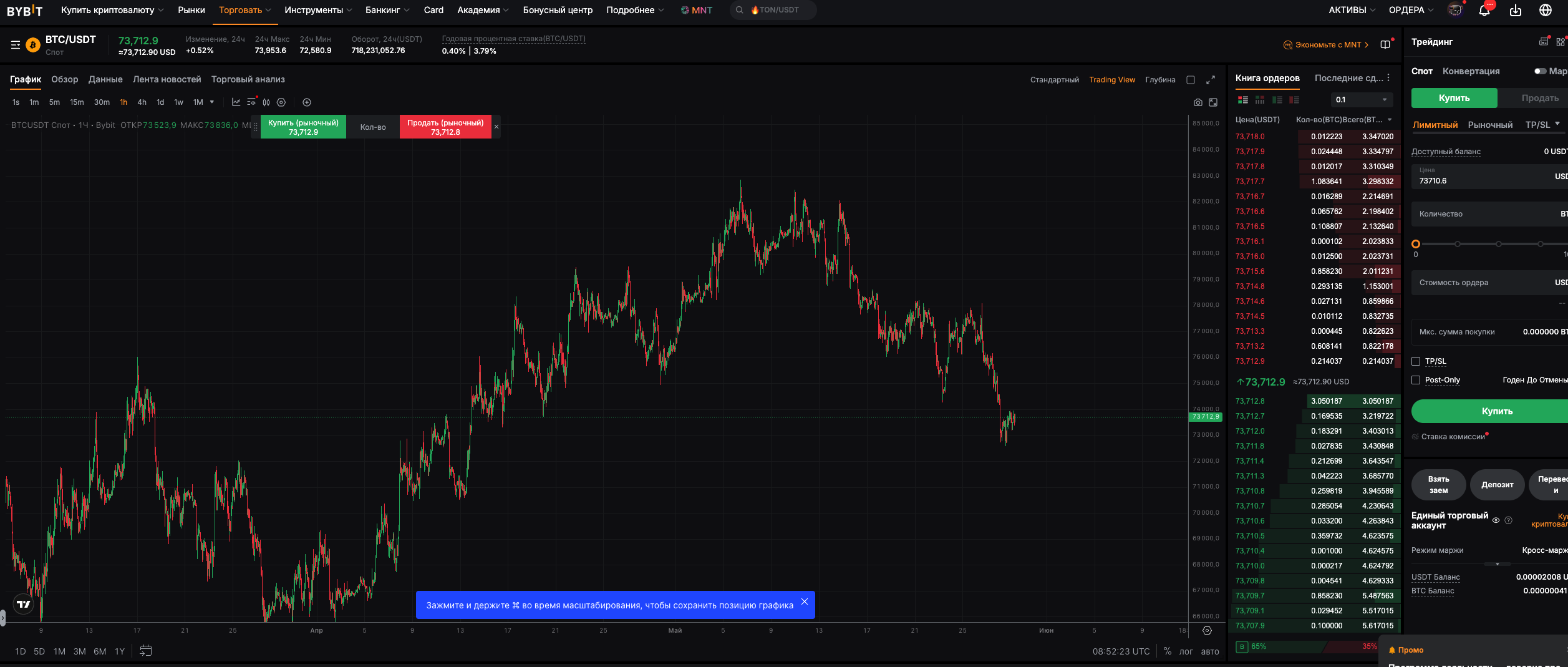Click the red Продать (рыночный) button
Screen dimensions: 1568x667
pyautogui.click(x=445, y=127)
